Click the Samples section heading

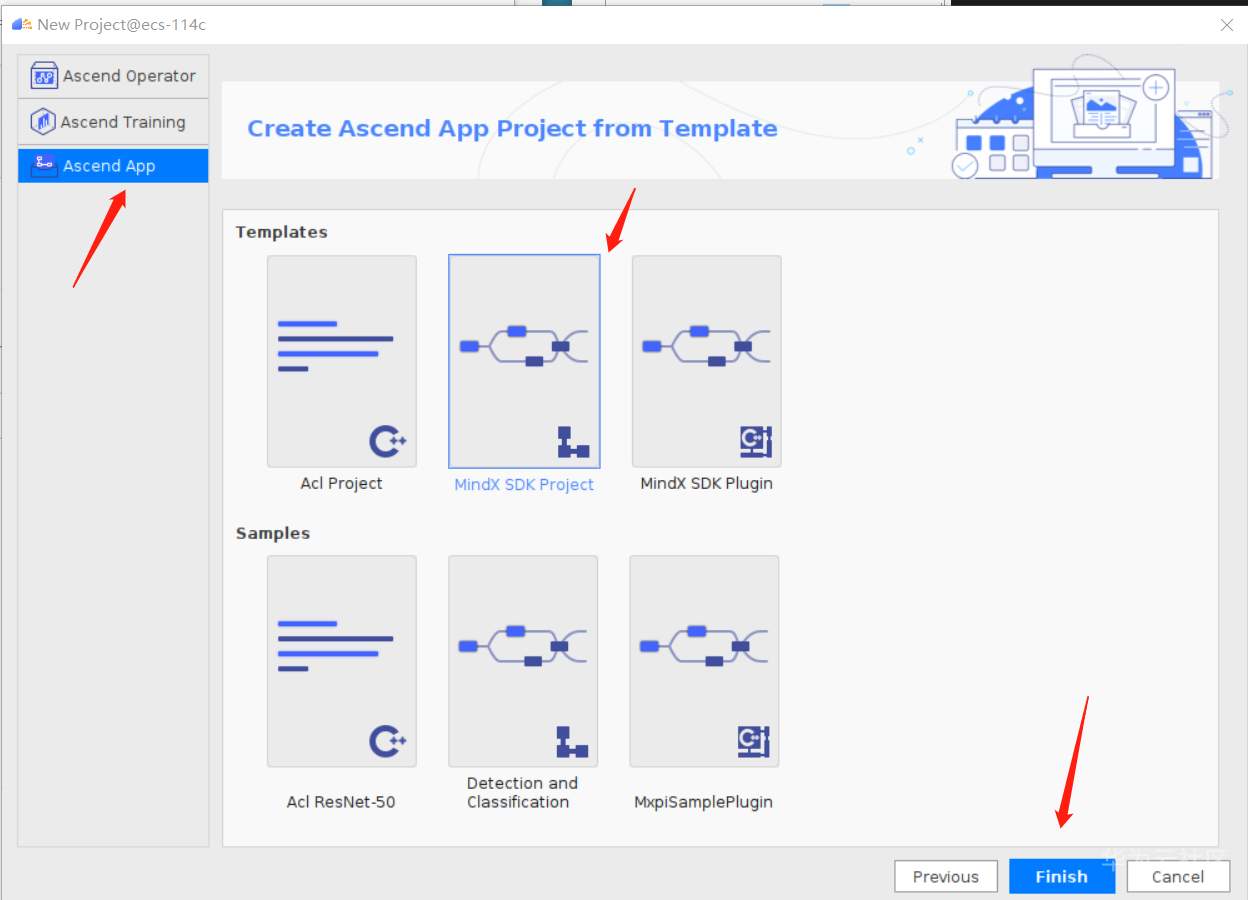[x=273, y=533]
